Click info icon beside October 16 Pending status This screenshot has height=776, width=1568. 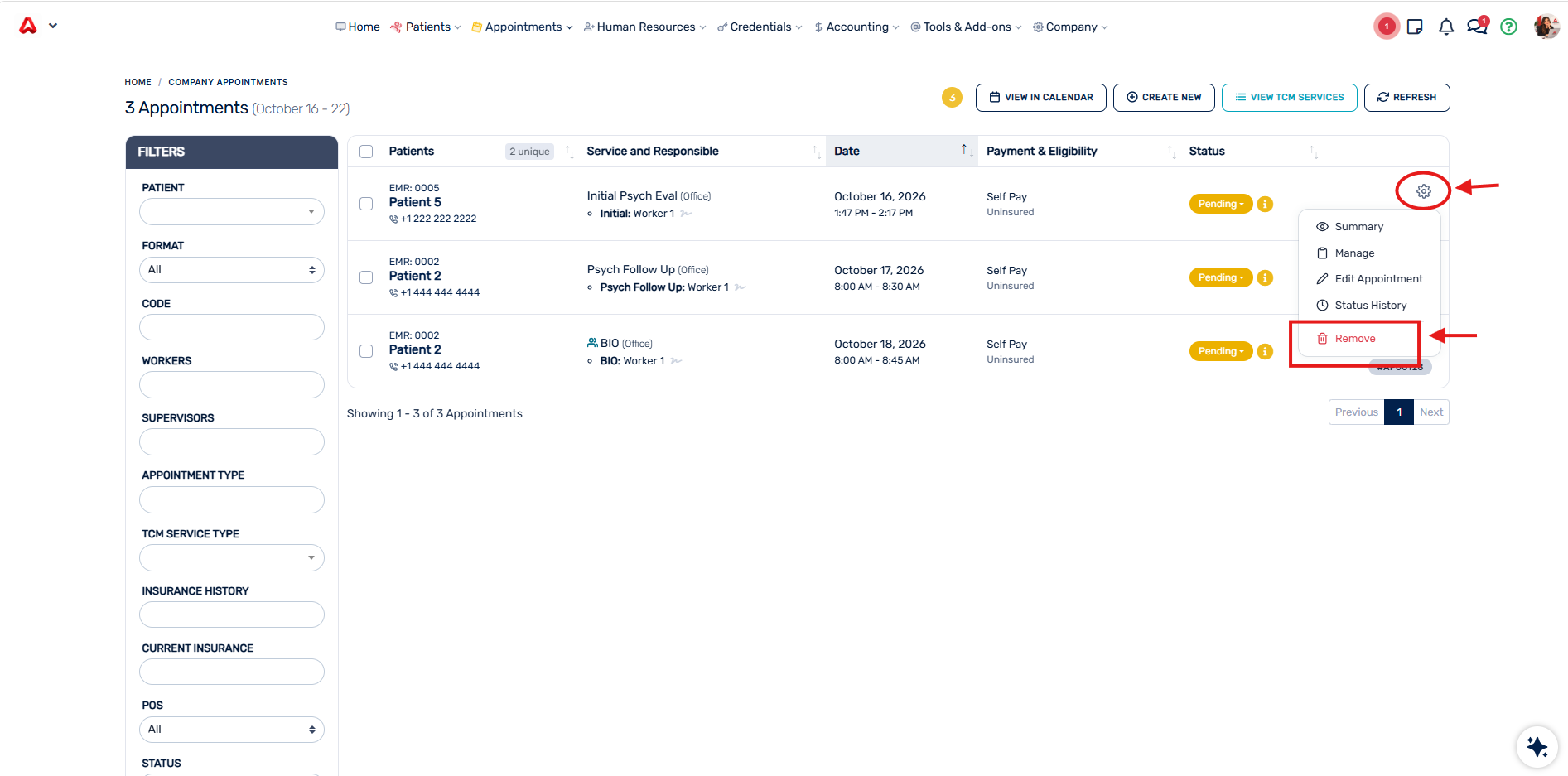coord(1265,204)
